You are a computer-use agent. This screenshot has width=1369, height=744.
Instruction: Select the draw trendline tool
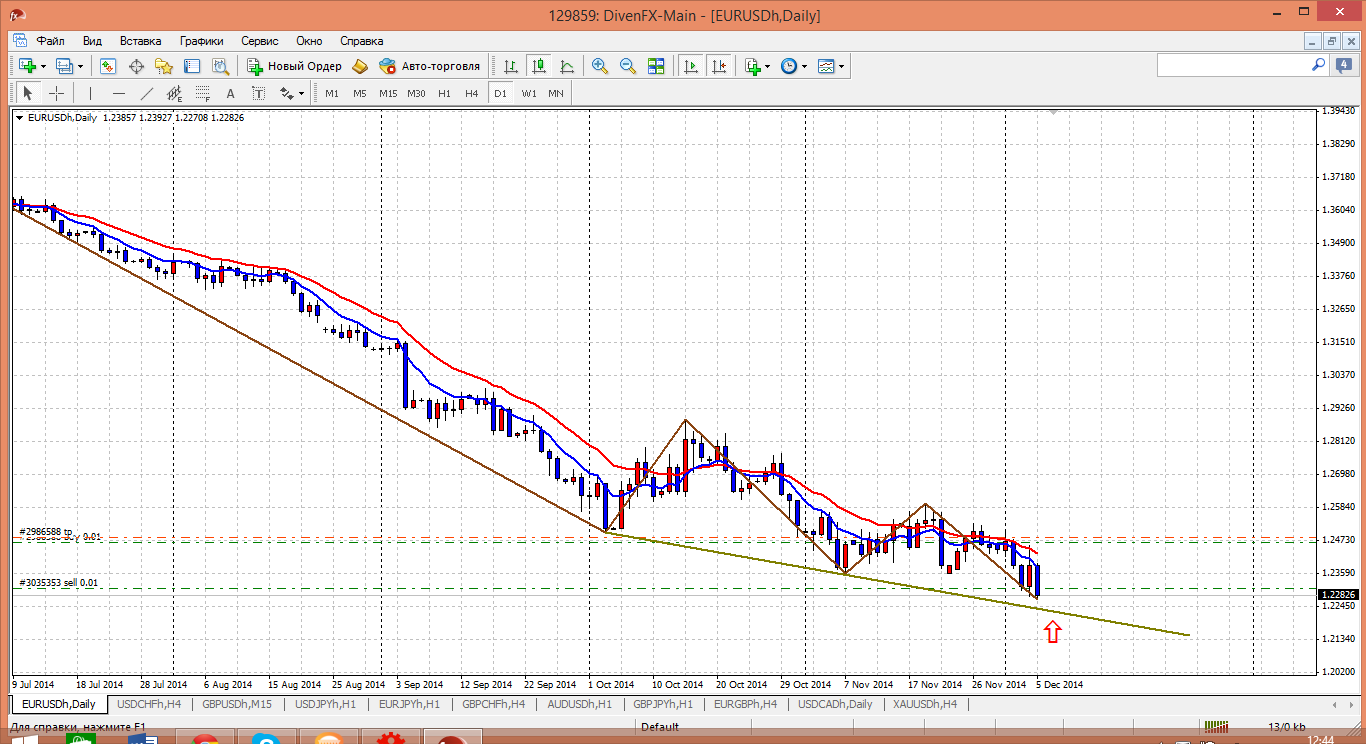[147, 93]
